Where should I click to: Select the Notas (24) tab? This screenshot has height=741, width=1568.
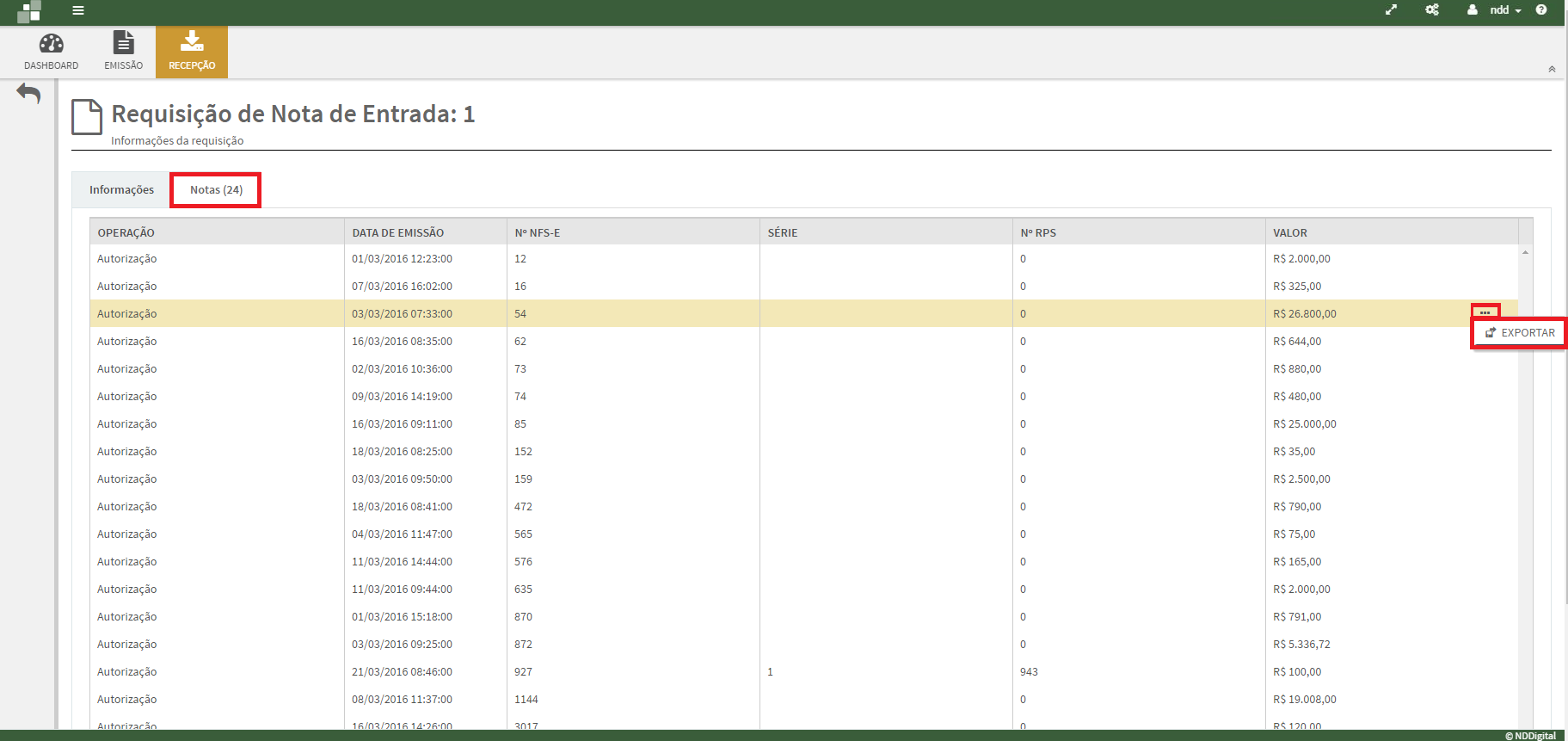coord(216,190)
